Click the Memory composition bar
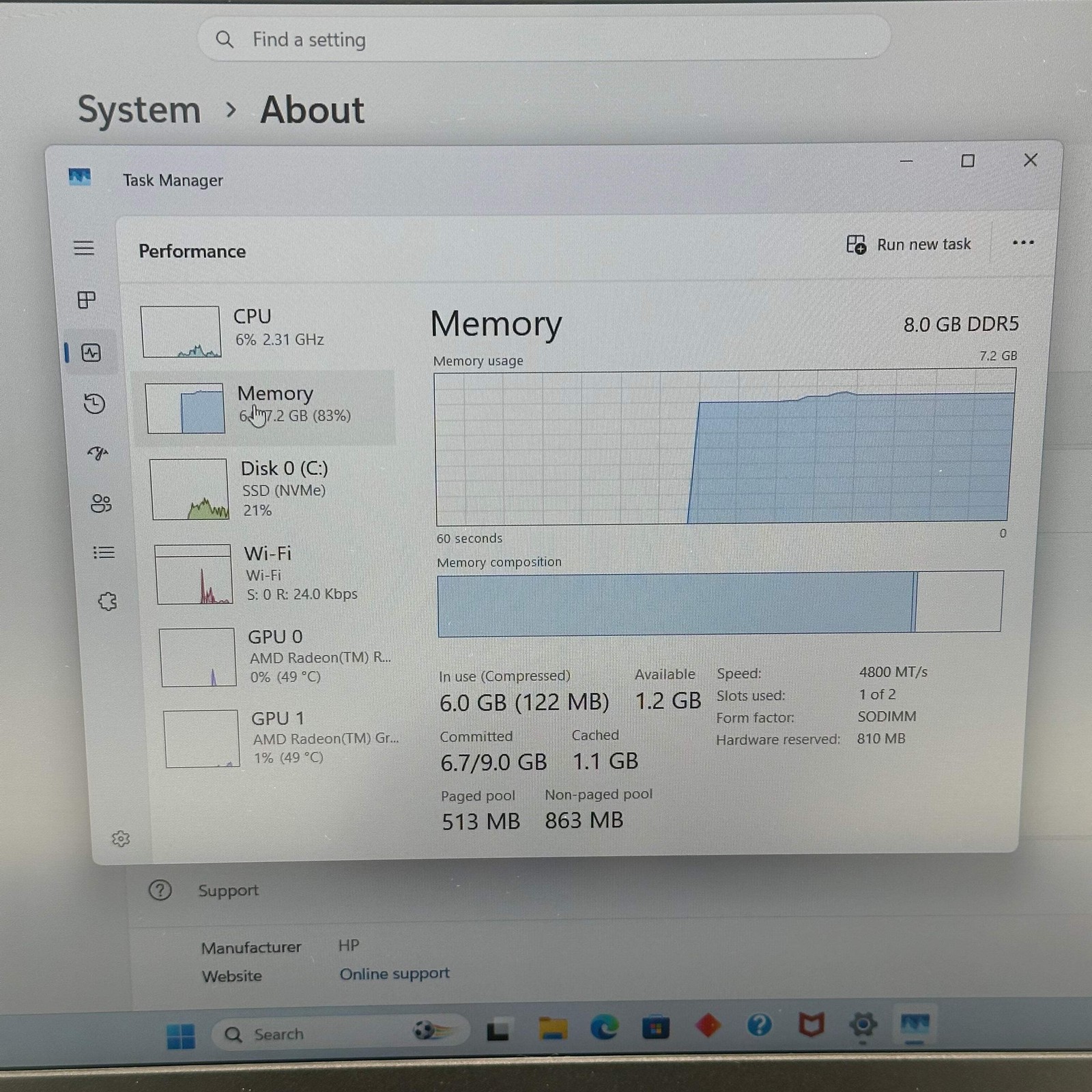 [720, 603]
